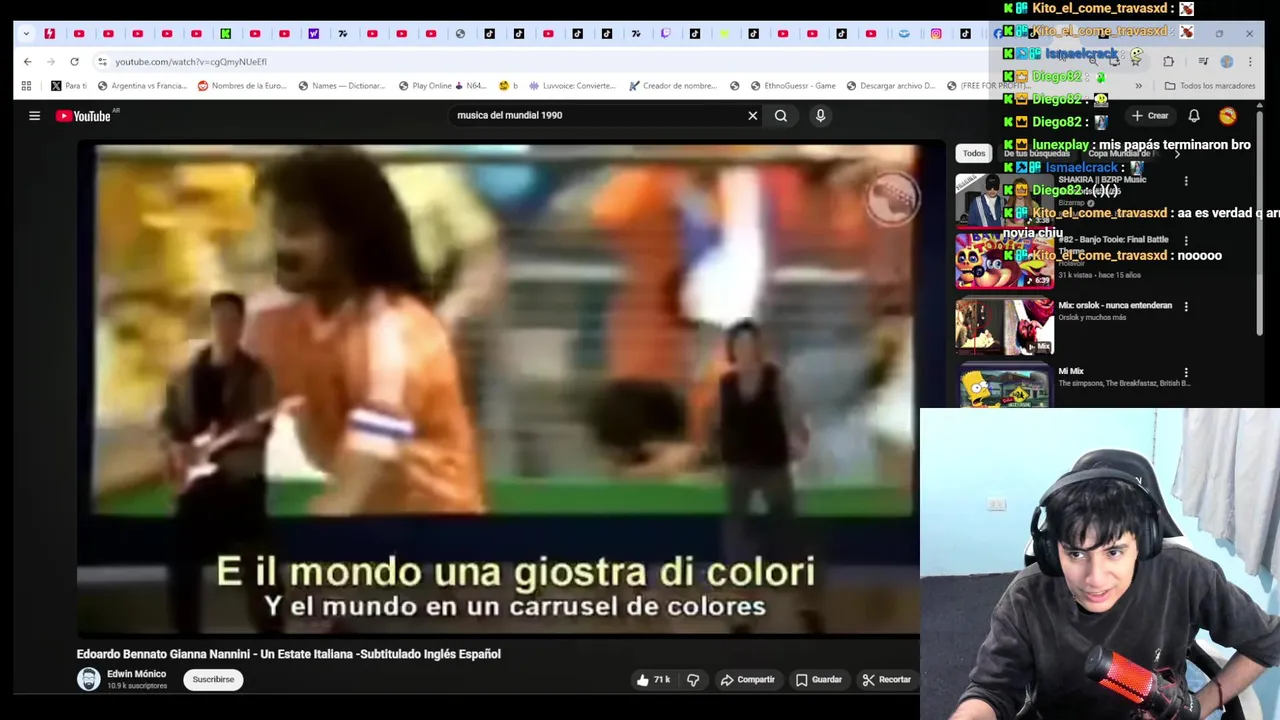
Task: Reload the current page
Action: click(x=74, y=61)
